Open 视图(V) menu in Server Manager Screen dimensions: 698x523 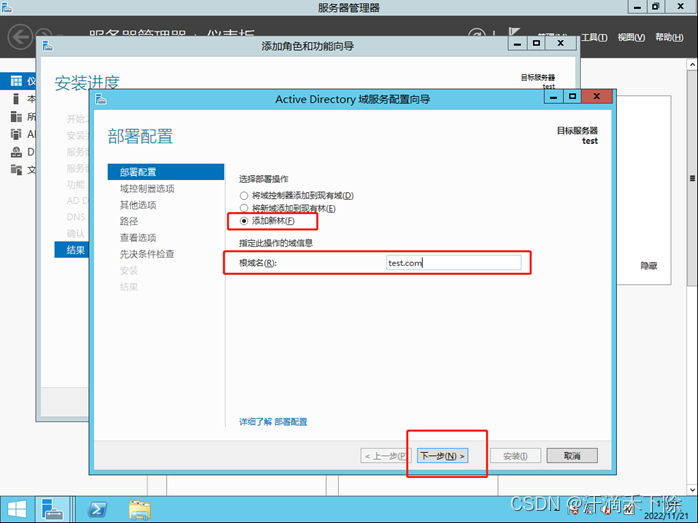click(631, 37)
